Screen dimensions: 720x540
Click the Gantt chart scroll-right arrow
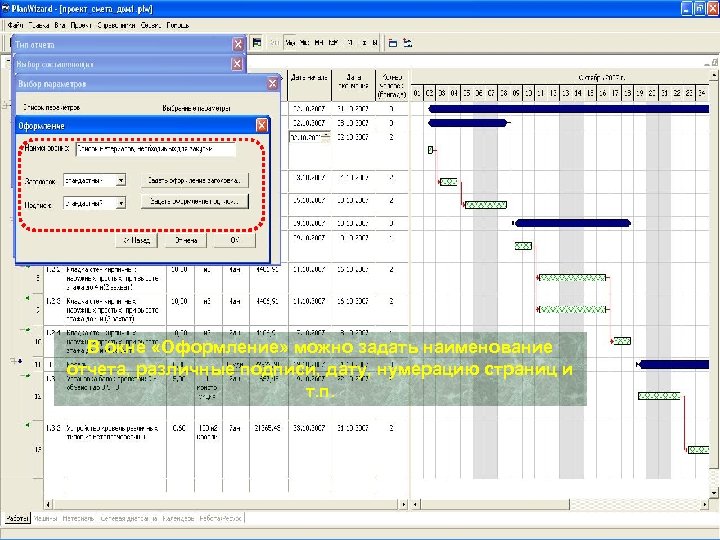tap(704, 504)
